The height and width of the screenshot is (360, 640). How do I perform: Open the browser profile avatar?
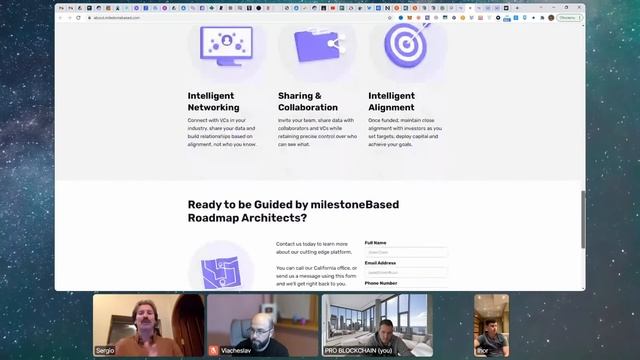click(551, 18)
